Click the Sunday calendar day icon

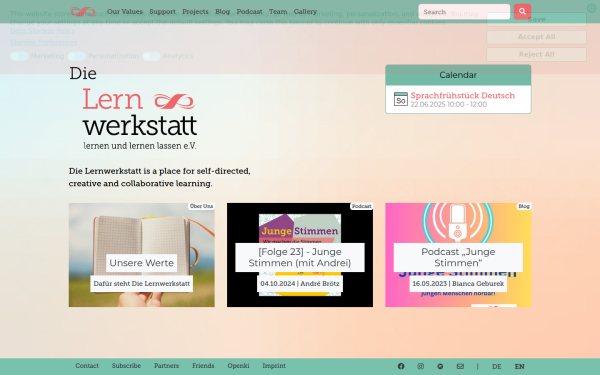point(401,99)
